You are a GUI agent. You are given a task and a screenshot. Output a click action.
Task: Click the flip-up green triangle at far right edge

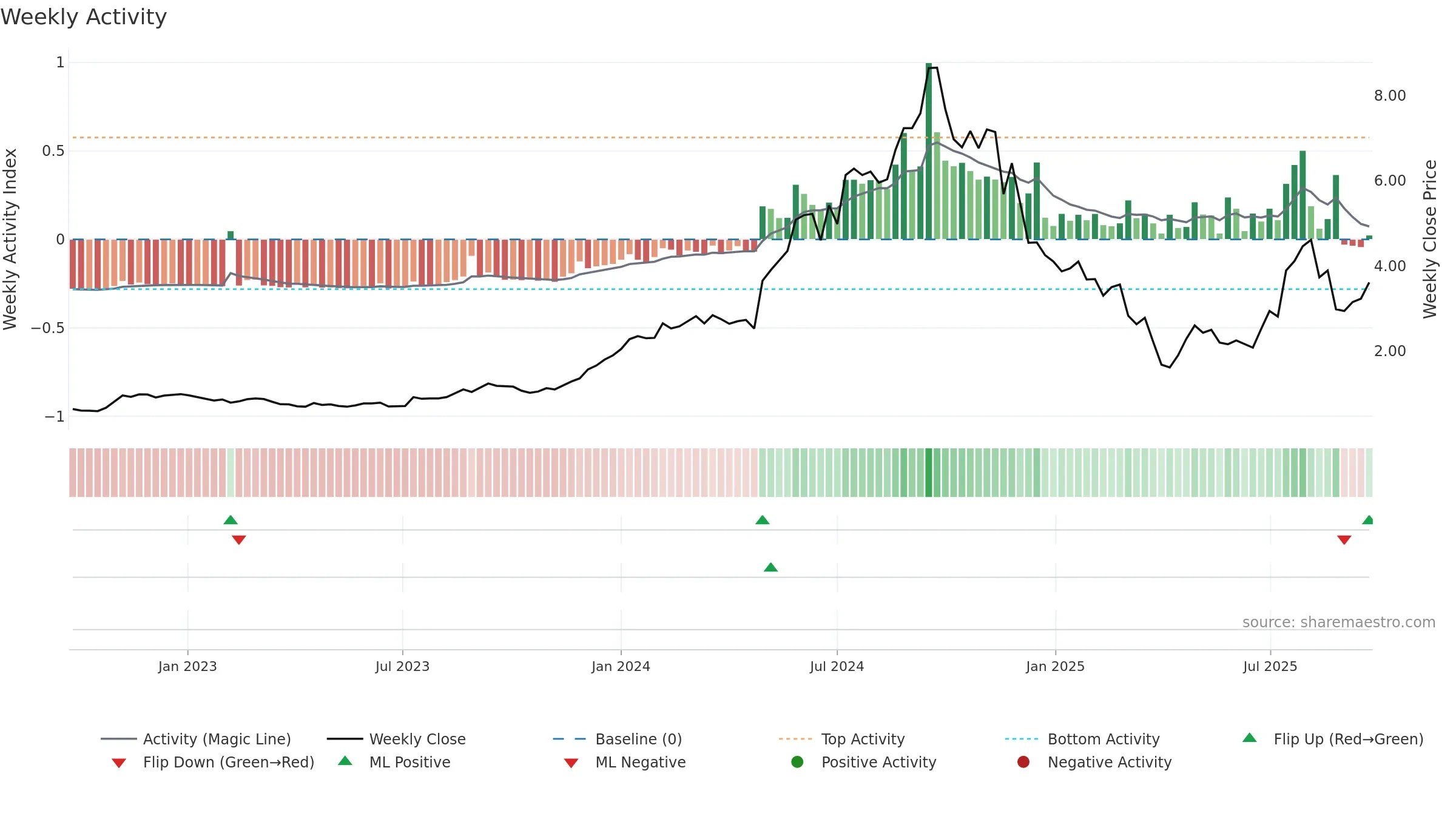point(1368,520)
